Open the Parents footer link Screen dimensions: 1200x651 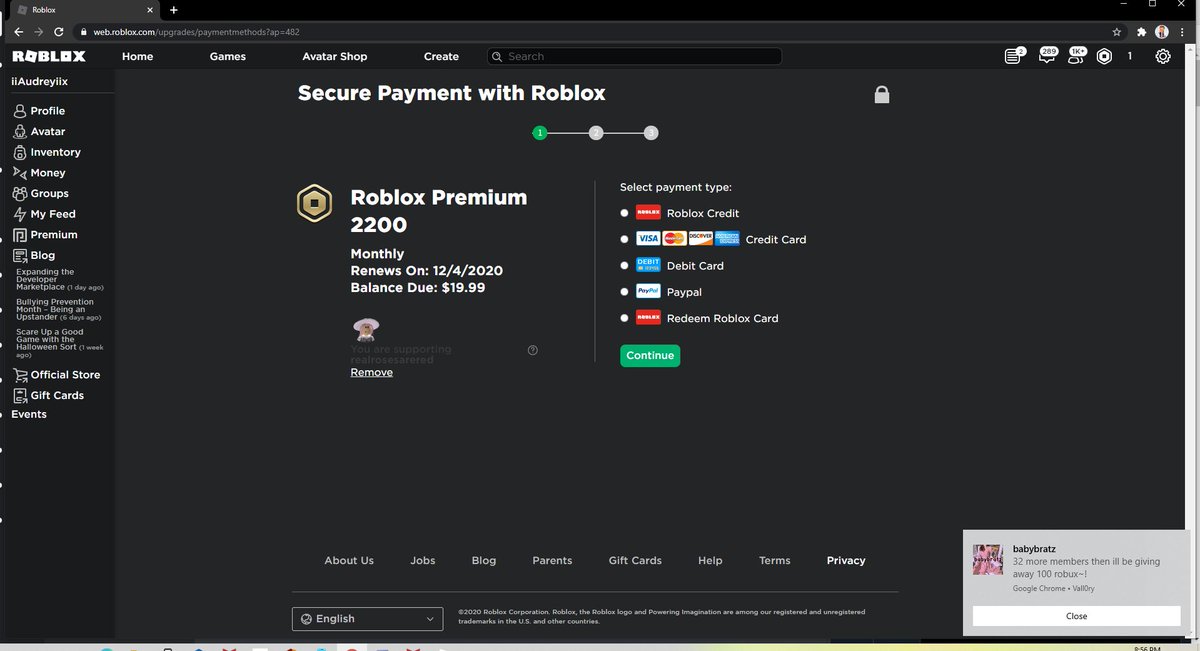point(552,561)
